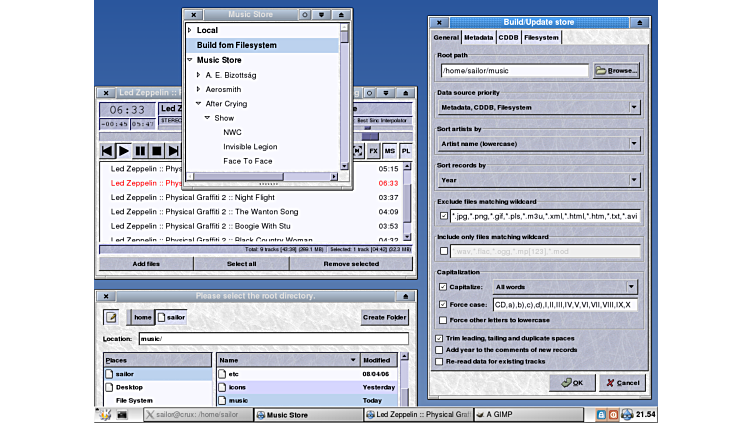Check Re-read data for existing tracks

(x=439, y=362)
